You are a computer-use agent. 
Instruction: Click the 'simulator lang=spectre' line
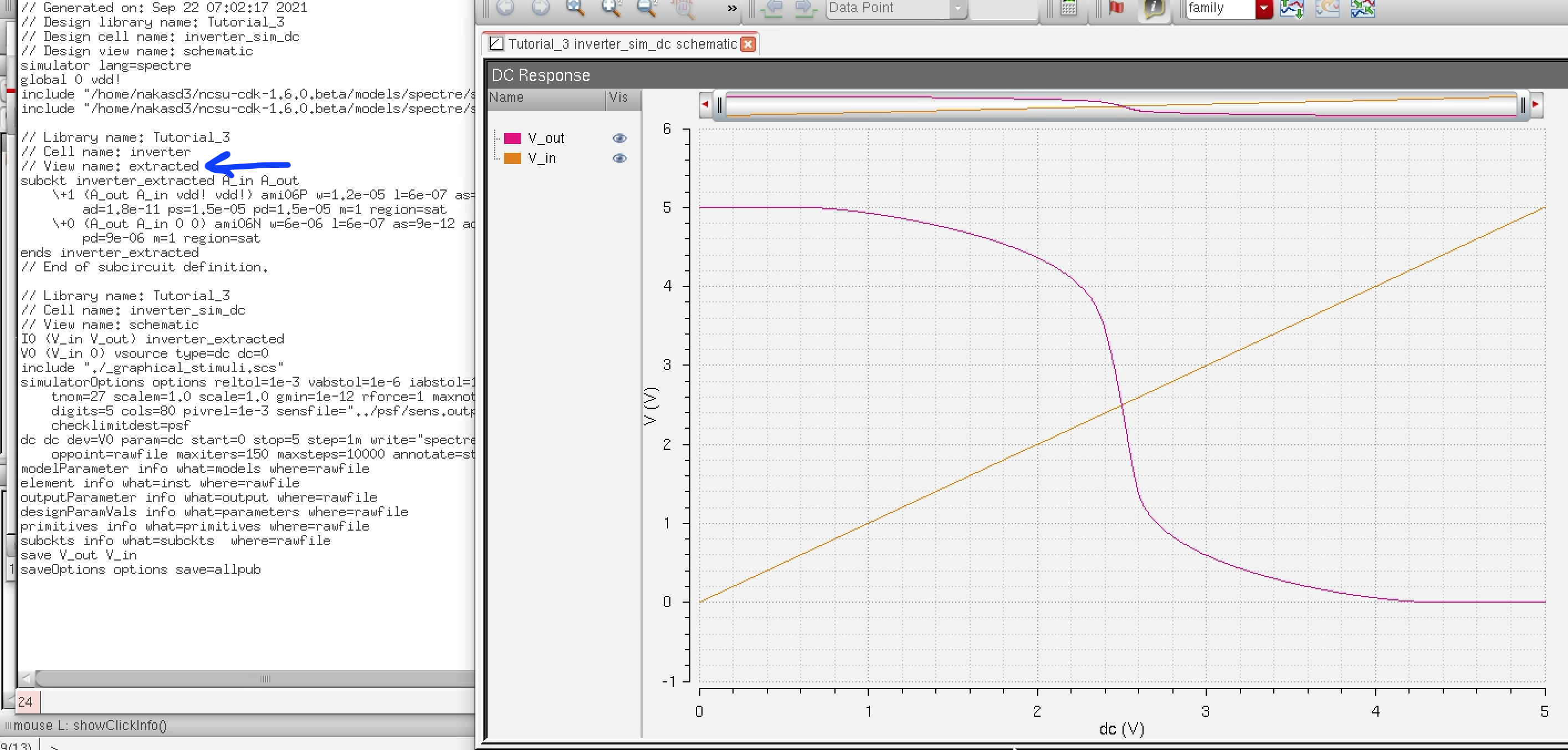pos(106,65)
